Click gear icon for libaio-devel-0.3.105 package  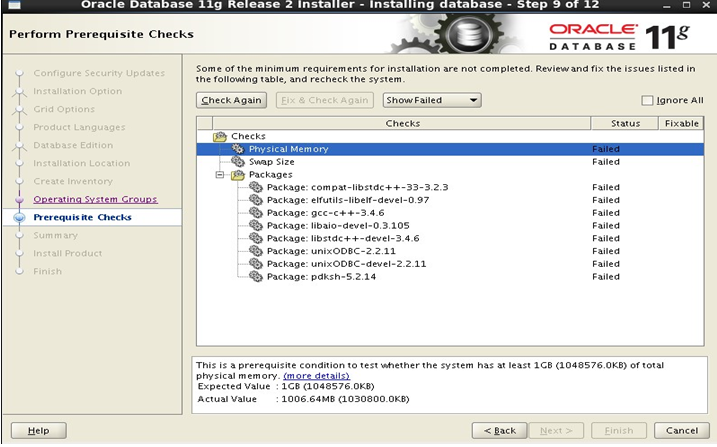pos(256,225)
